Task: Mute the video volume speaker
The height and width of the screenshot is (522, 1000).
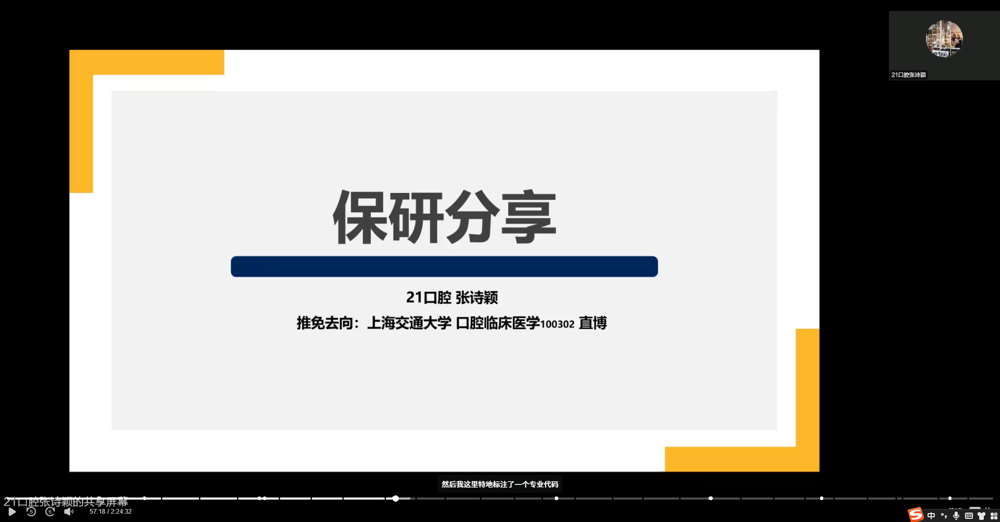Action: tap(69, 512)
